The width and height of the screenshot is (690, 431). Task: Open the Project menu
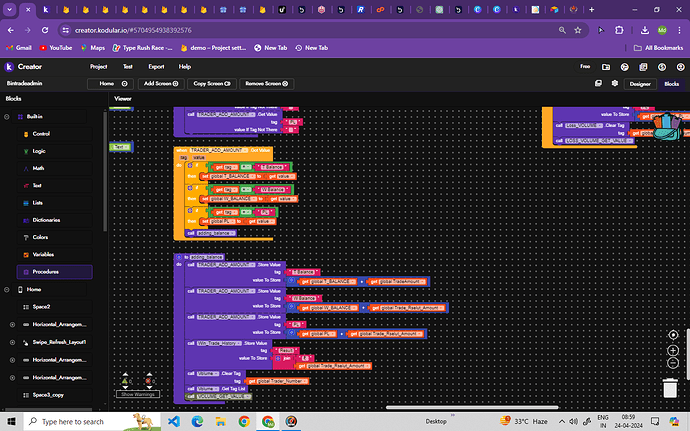[98, 66]
